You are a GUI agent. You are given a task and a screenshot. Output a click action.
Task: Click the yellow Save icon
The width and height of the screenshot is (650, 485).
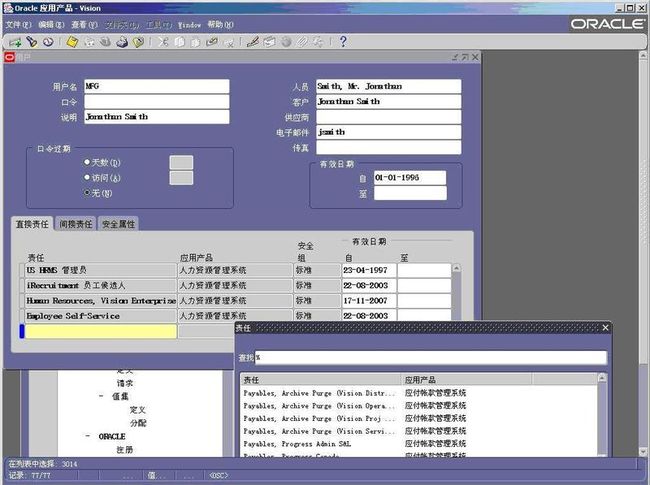coord(72,42)
